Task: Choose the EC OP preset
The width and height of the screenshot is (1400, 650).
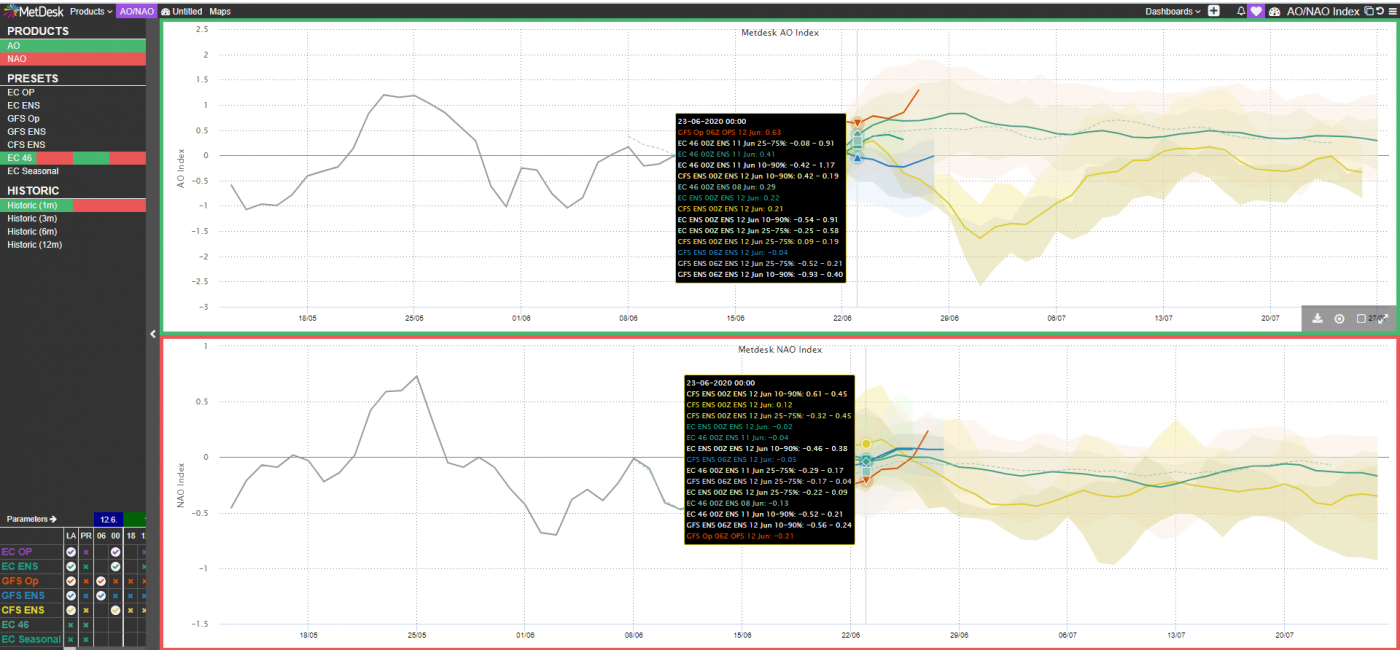Action: click(74, 92)
